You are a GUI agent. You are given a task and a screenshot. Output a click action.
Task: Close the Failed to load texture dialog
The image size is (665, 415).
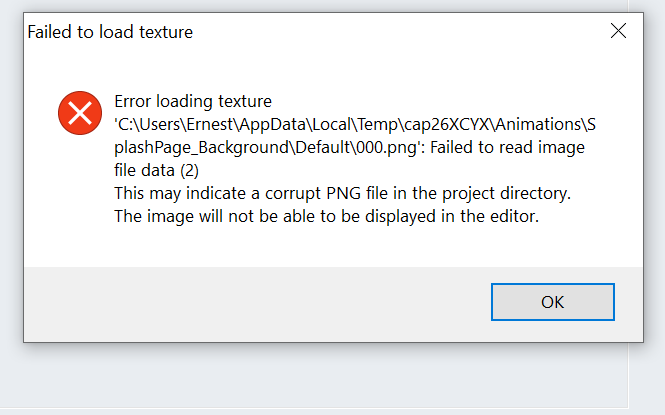618,31
